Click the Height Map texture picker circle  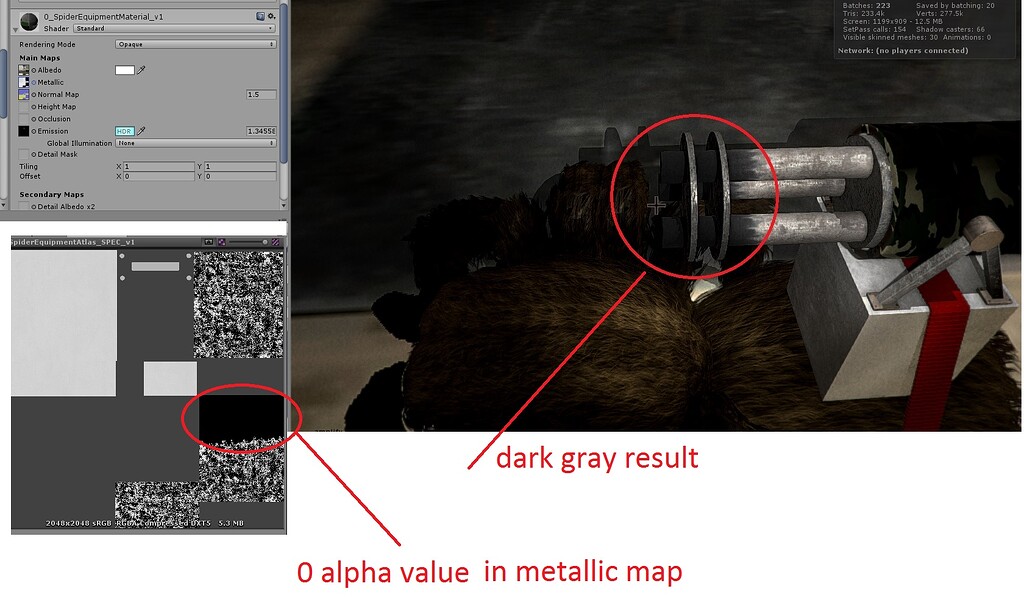coord(36,107)
